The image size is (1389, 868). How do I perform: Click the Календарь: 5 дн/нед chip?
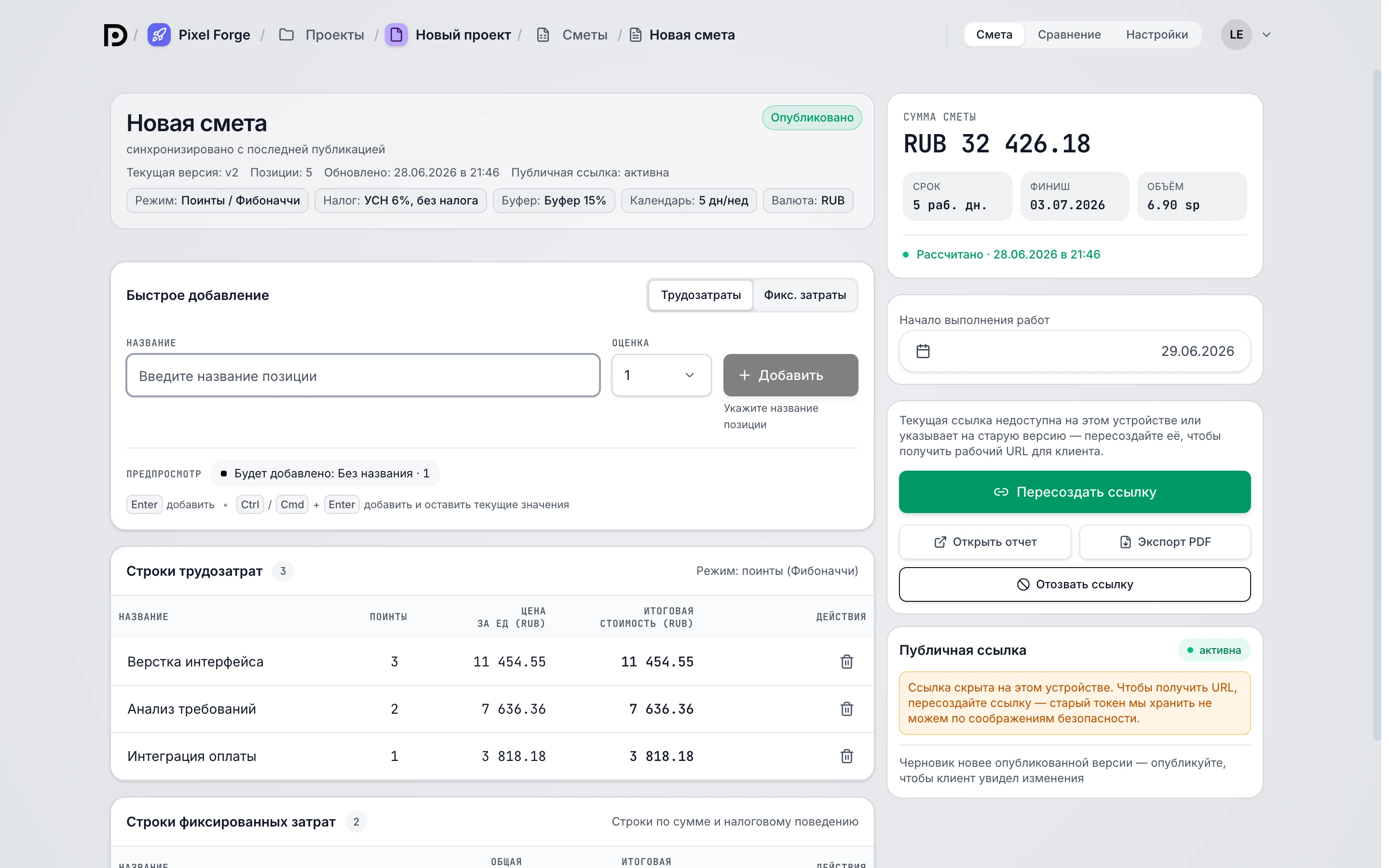click(689, 200)
